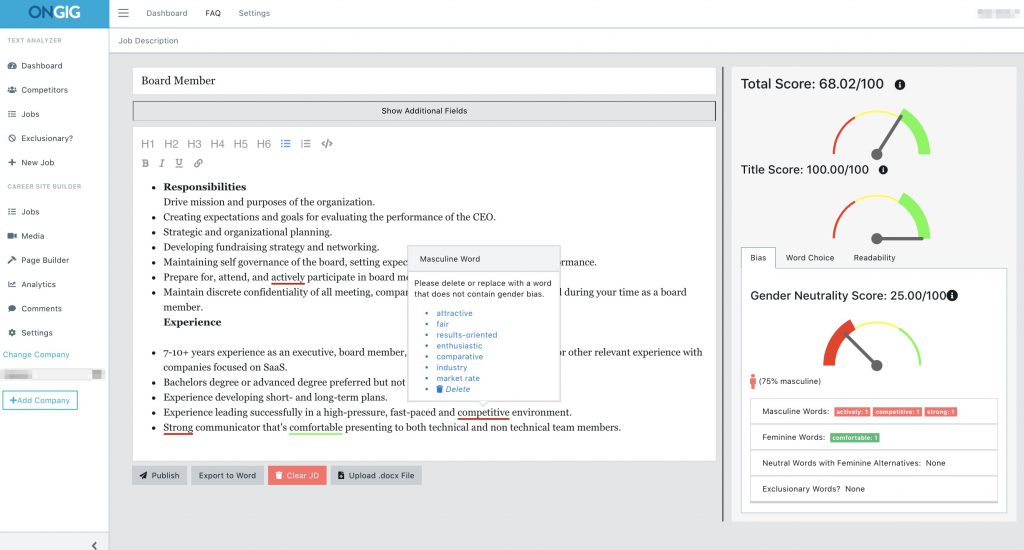
Task: Apply H6 heading format
Action: coord(264,144)
